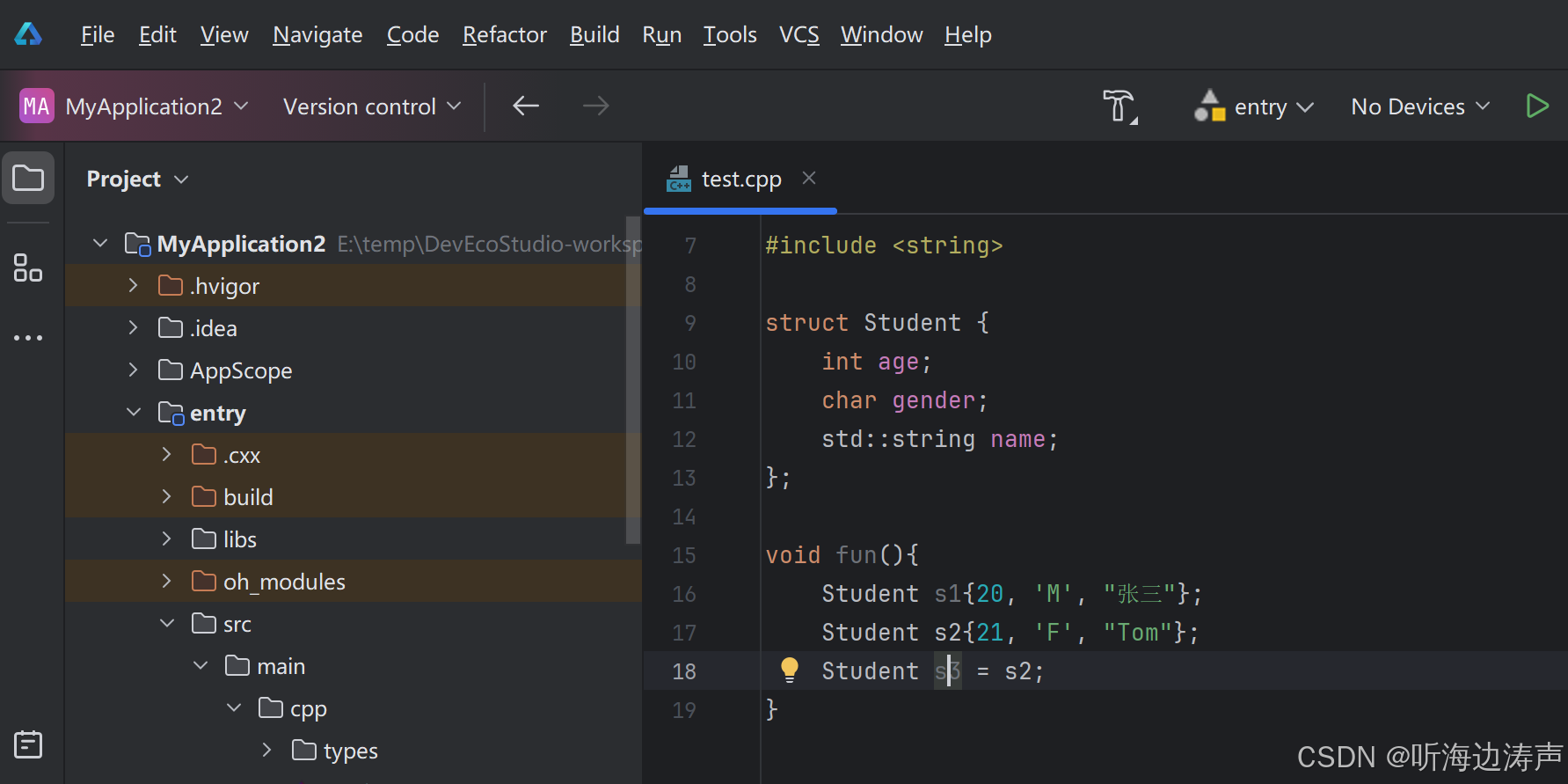Click 'void fun(){' code line

[x=842, y=555]
